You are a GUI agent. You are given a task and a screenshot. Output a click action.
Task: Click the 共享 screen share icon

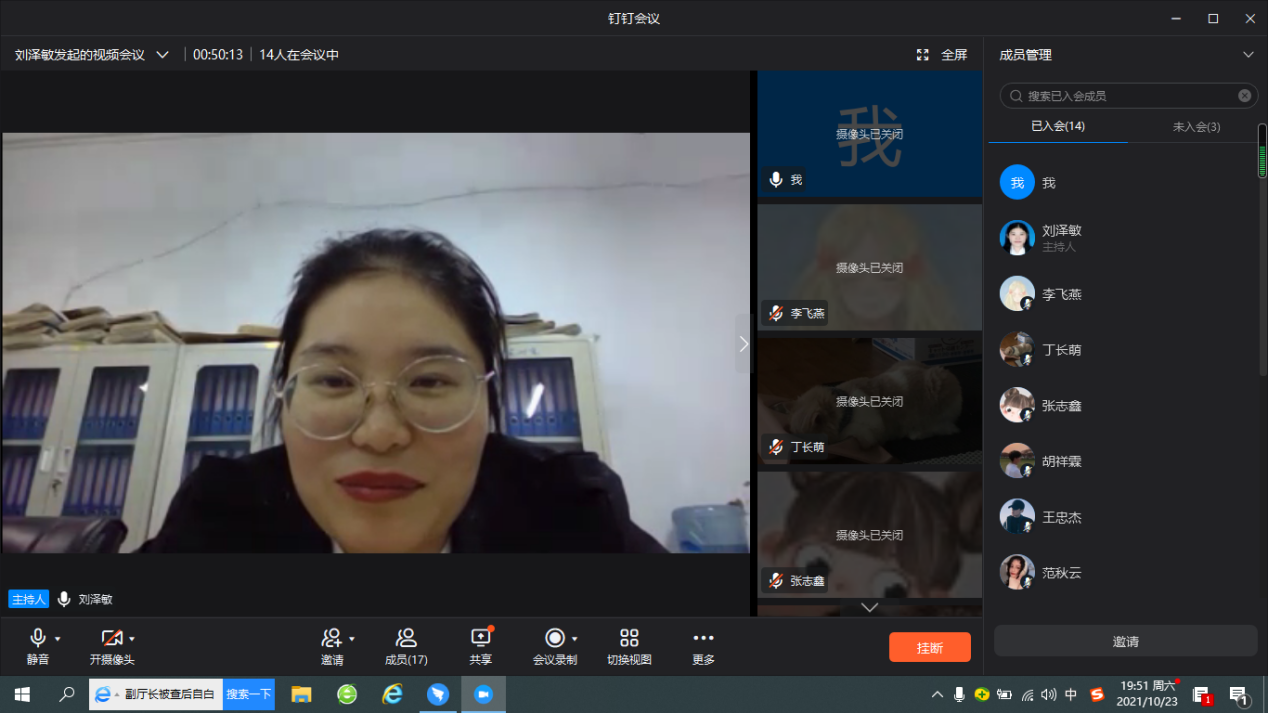click(x=481, y=638)
